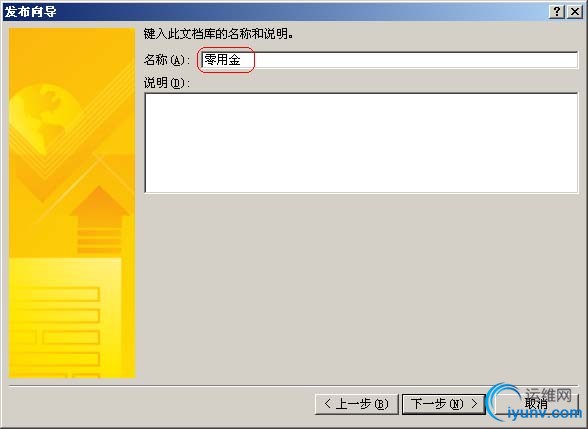Focus the 名称 name input field
Screen dimensions: 588x429
click(x=389, y=60)
